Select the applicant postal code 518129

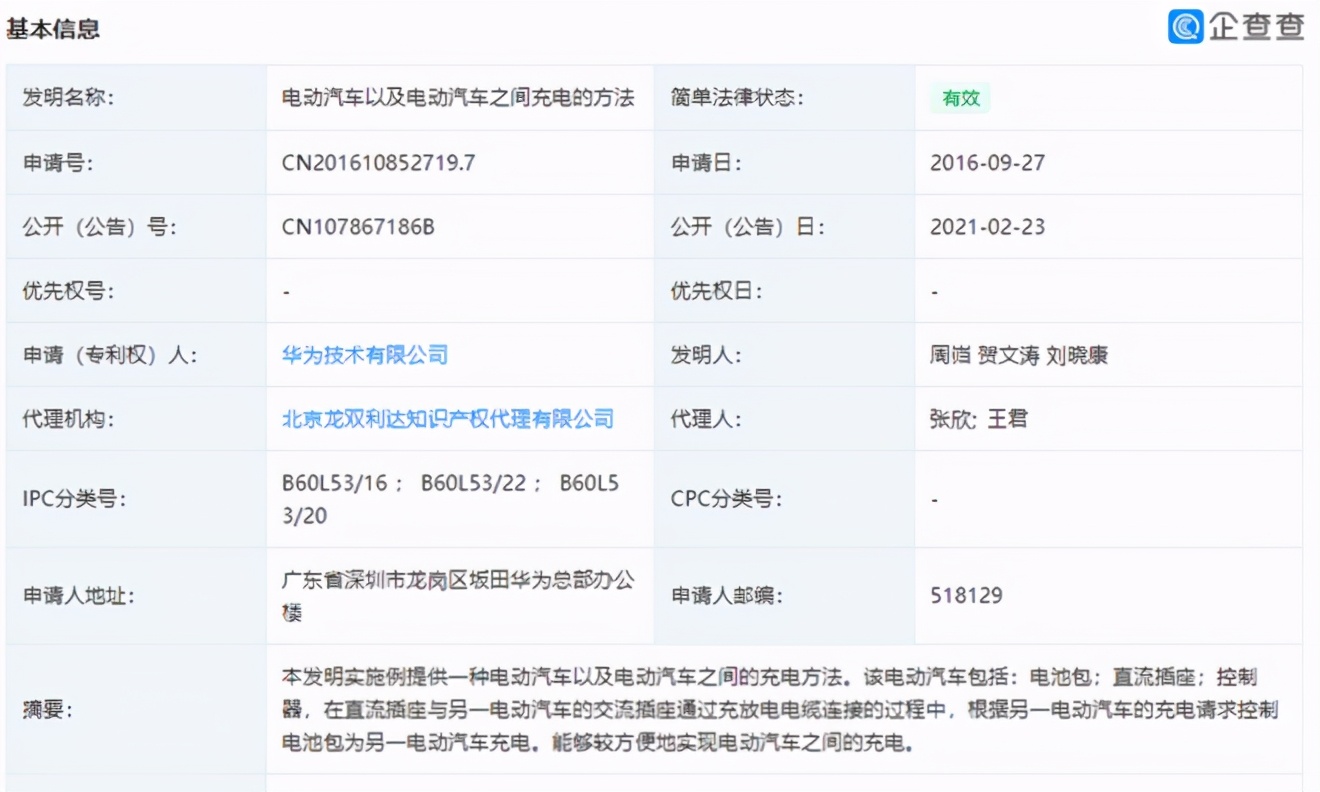(x=966, y=595)
